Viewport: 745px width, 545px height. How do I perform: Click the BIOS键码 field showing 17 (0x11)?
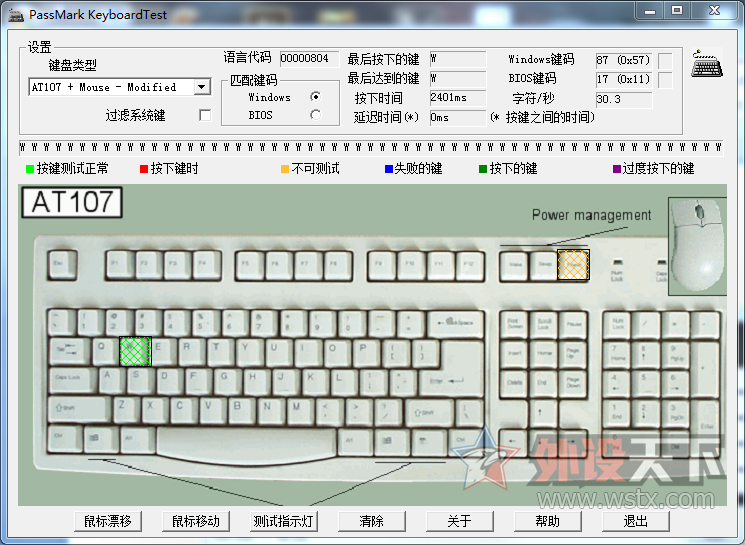pos(623,79)
